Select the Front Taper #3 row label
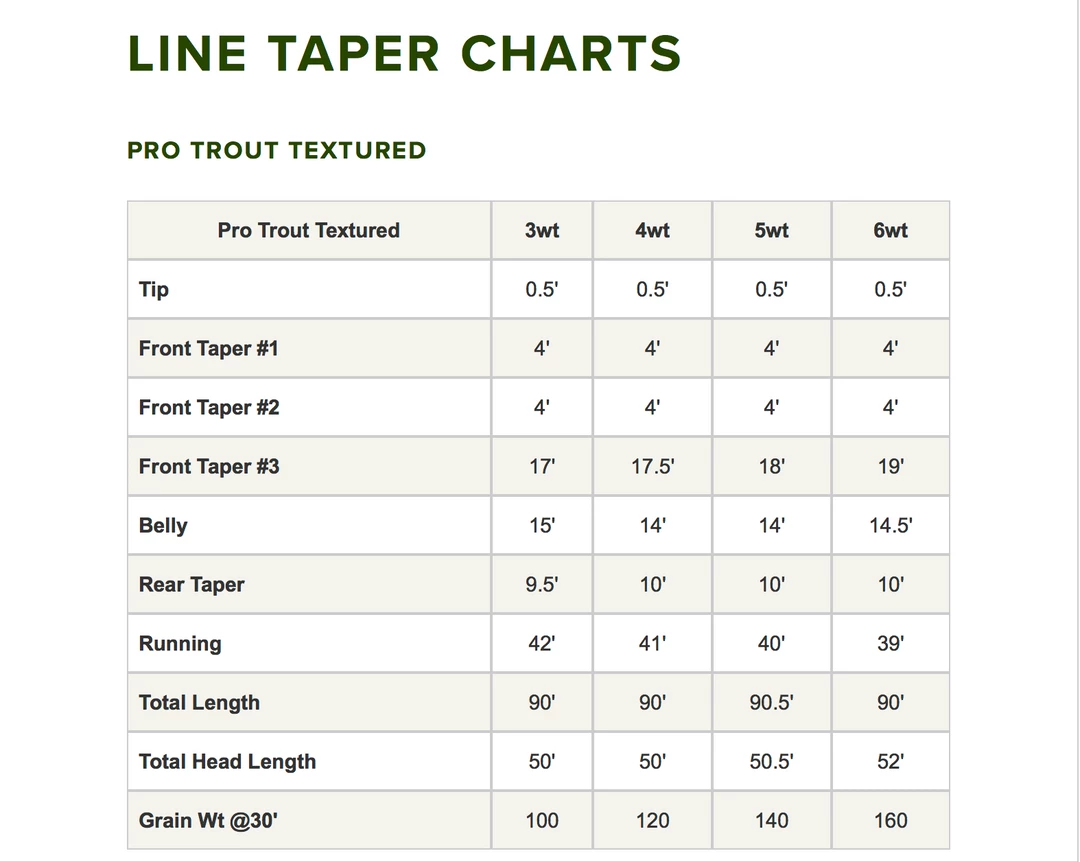This screenshot has height=862, width=1080. 209,467
